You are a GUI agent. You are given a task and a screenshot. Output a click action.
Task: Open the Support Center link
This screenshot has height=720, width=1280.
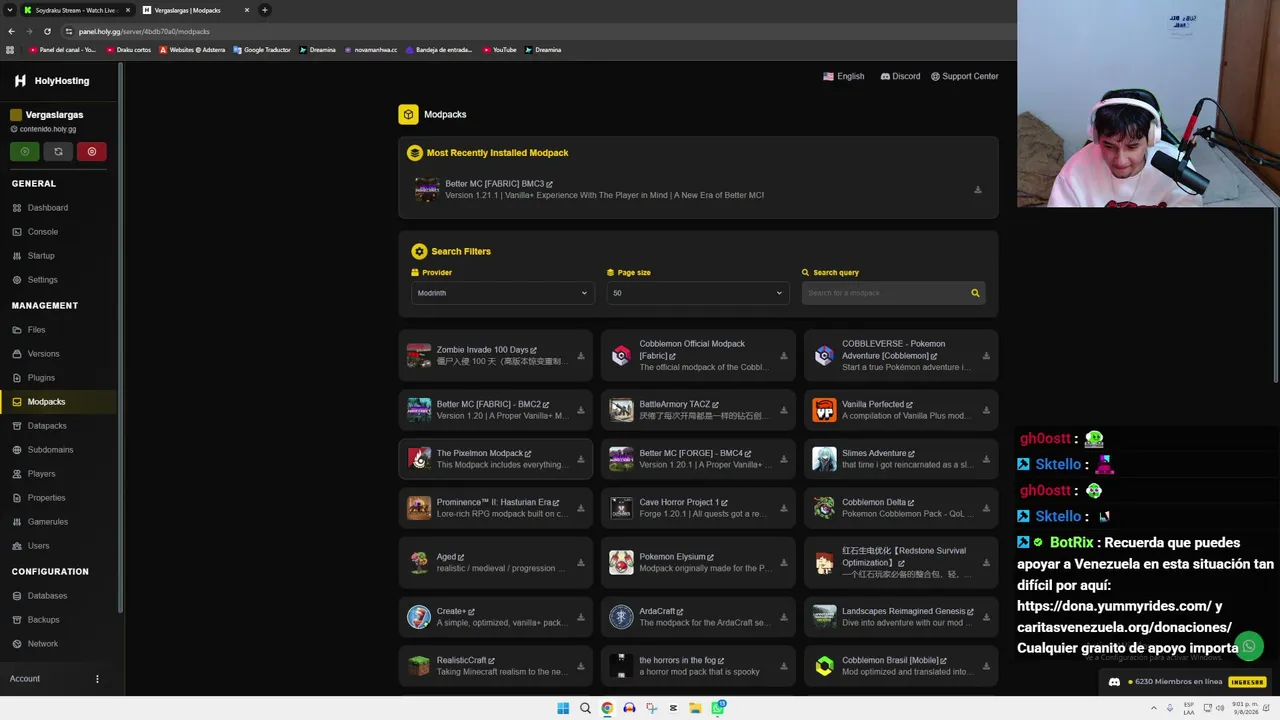(964, 76)
